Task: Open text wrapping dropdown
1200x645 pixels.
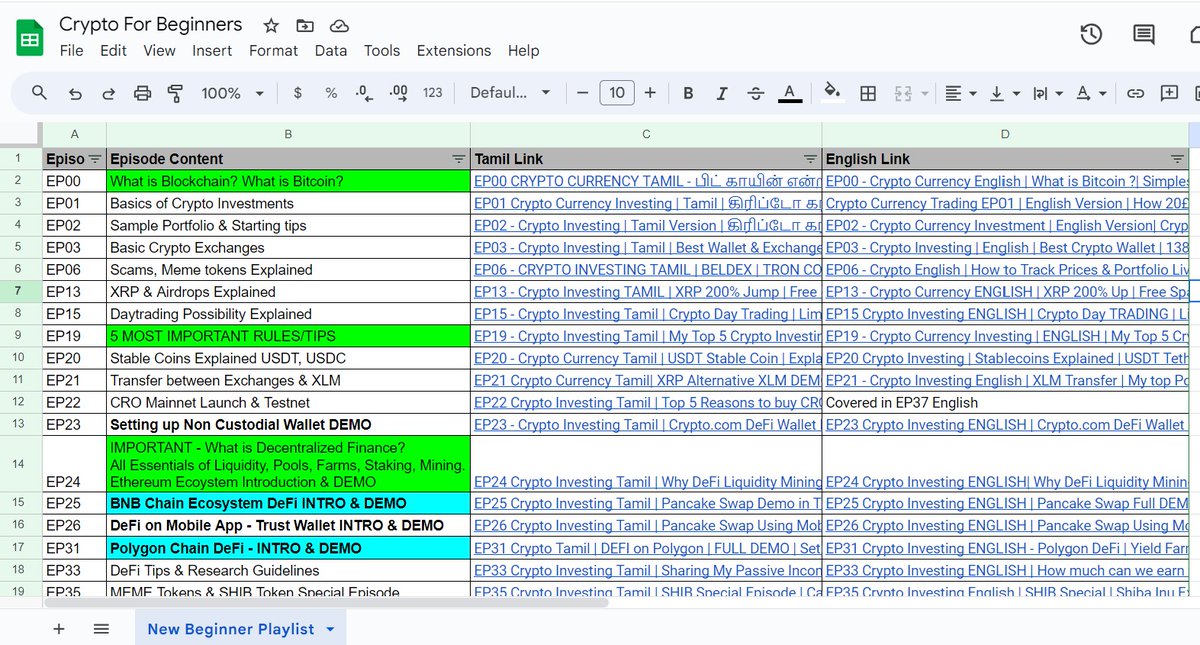Action: pos(1046,93)
